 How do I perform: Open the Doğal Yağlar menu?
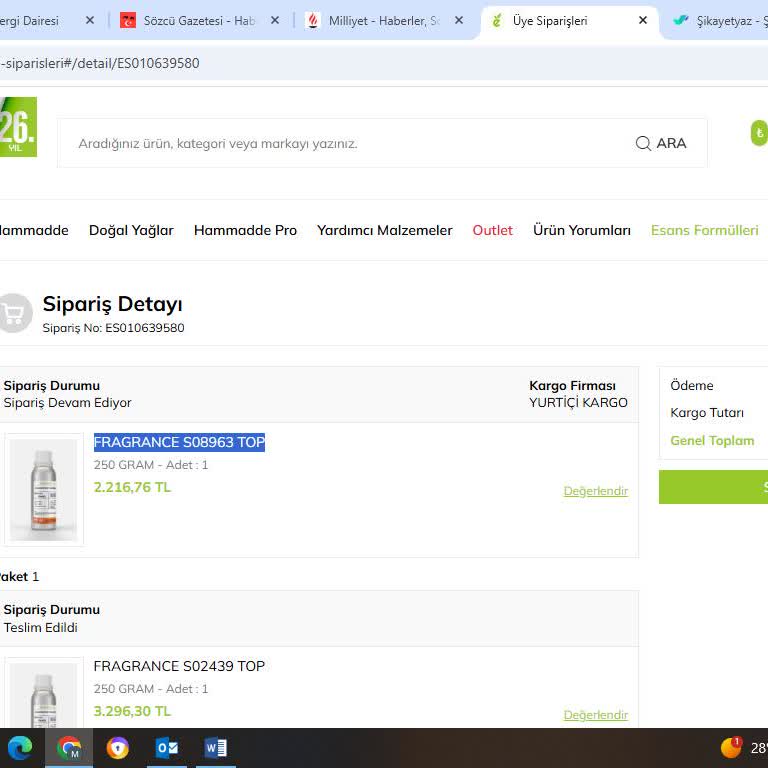pyautogui.click(x=131, y=230)
